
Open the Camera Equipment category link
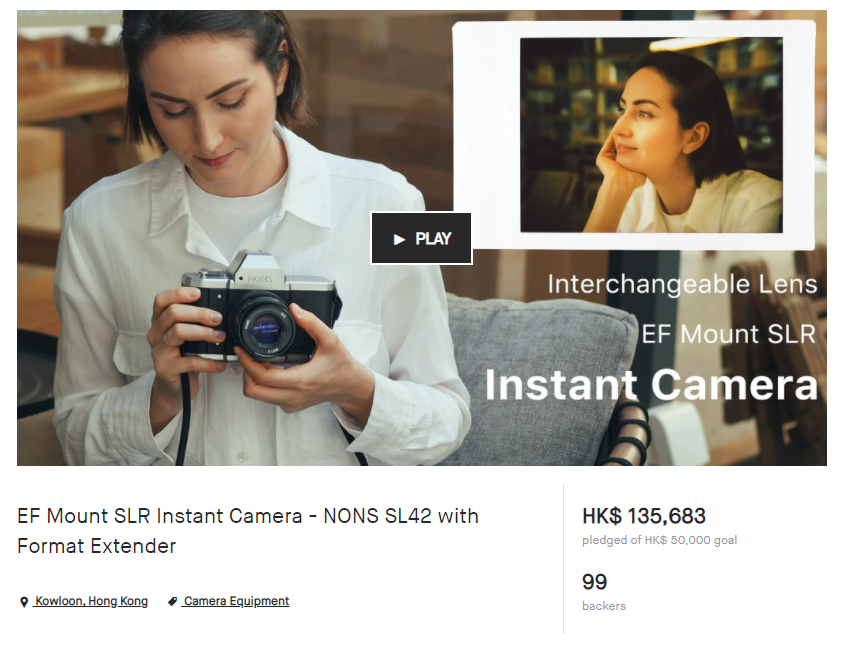coord(236,601)
